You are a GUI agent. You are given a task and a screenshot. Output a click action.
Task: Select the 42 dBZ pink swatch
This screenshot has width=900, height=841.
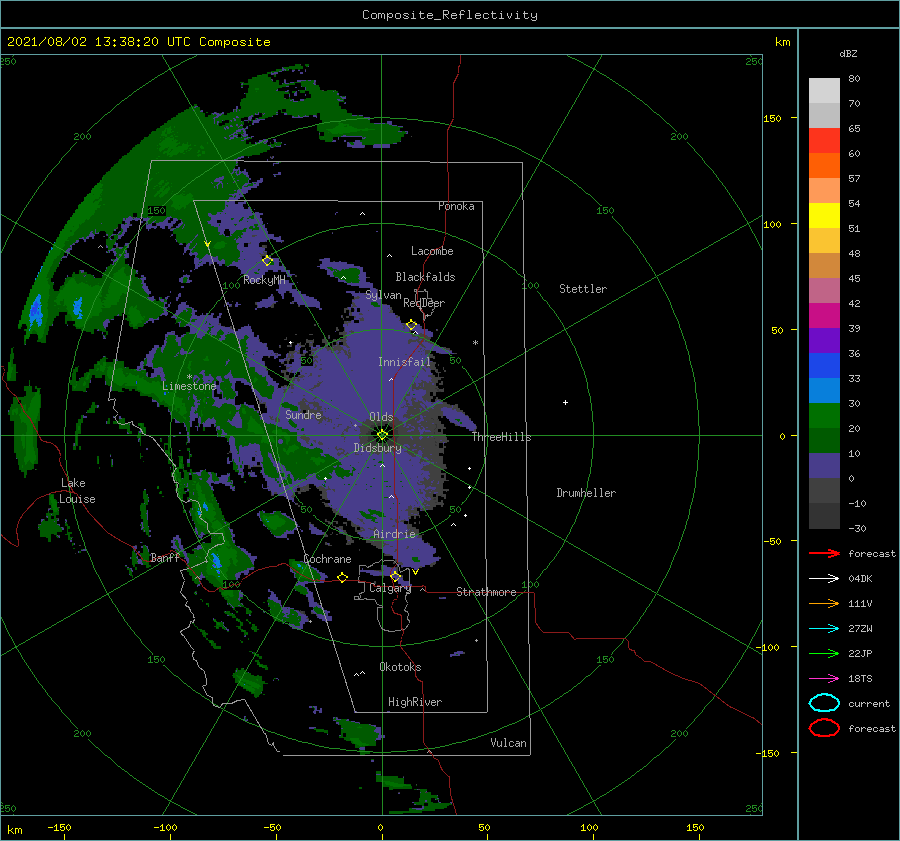(824, 290)
